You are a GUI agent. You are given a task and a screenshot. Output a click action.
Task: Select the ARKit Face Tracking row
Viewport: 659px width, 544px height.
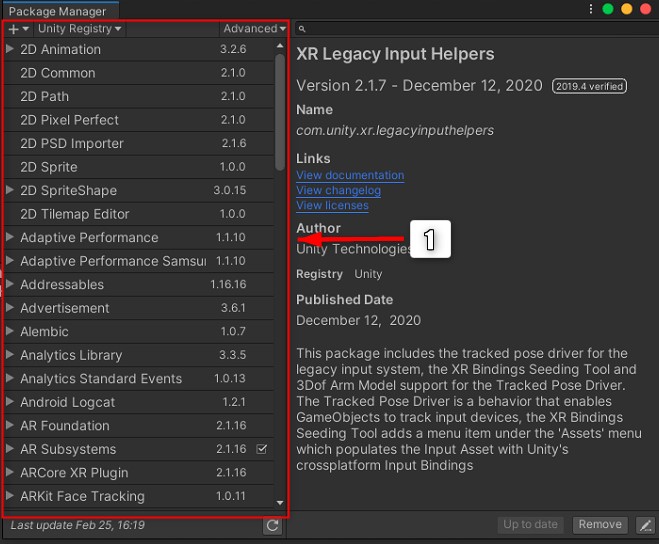click(x=139, y=497)
